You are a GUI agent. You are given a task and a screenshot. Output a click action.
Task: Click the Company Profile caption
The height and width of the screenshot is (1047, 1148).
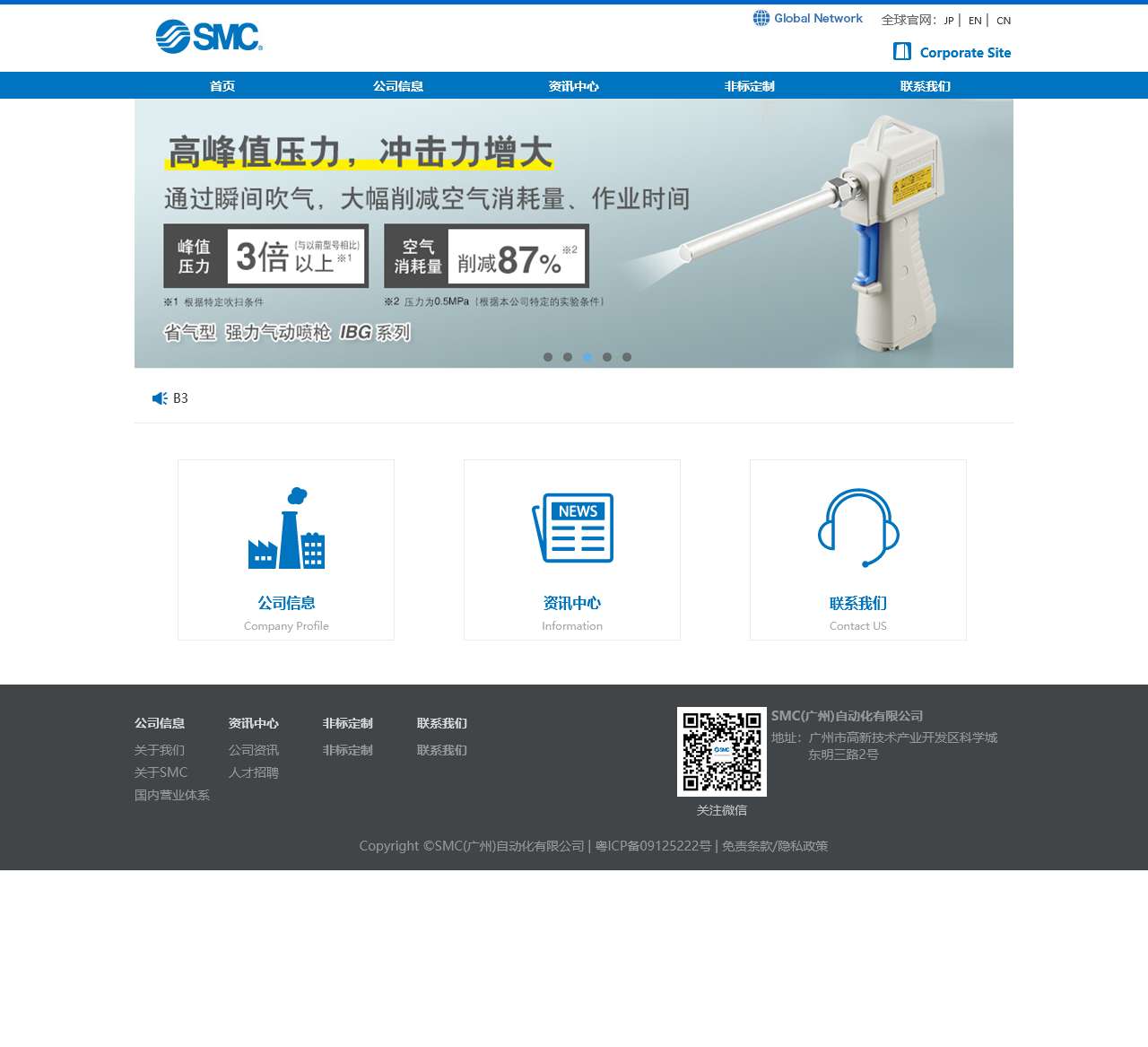coord(286,626)
